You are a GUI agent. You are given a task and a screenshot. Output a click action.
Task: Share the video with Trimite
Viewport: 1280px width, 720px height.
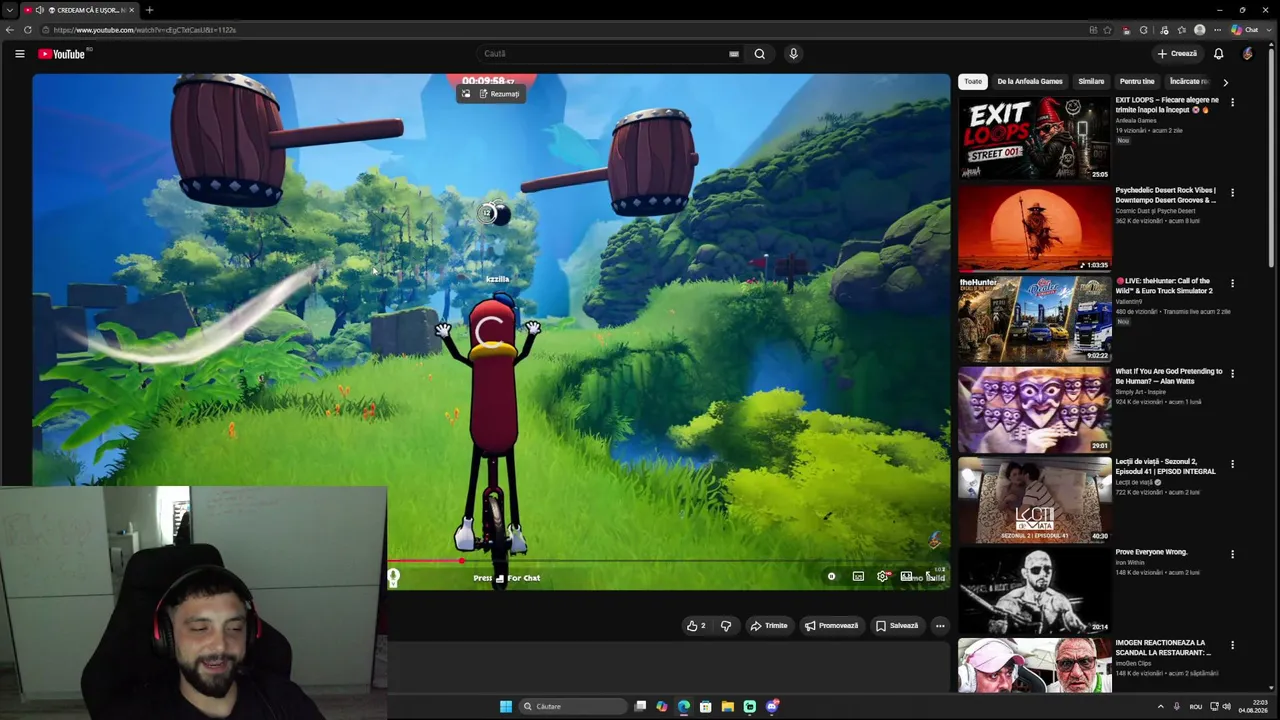point(769,626)
